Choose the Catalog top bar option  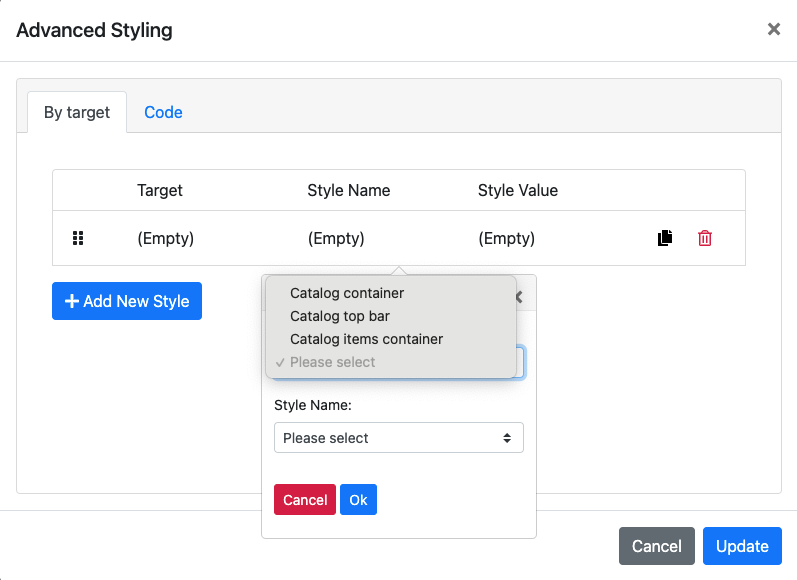tap(340, 316)
